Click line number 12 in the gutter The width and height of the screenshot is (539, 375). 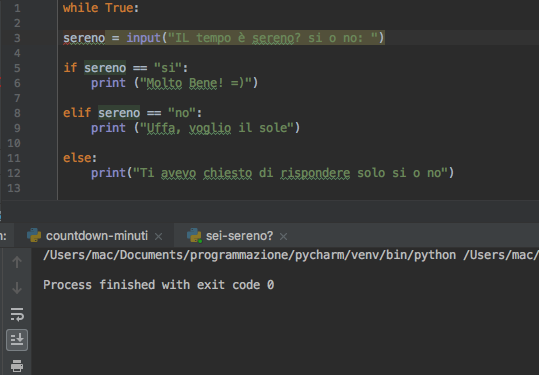(x=14, y=173)
